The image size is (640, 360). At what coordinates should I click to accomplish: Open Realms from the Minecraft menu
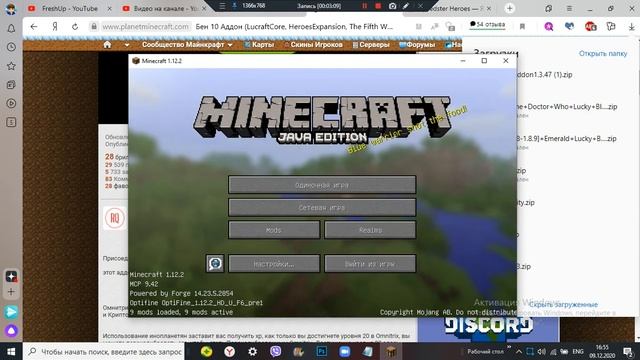coord(370,230)
